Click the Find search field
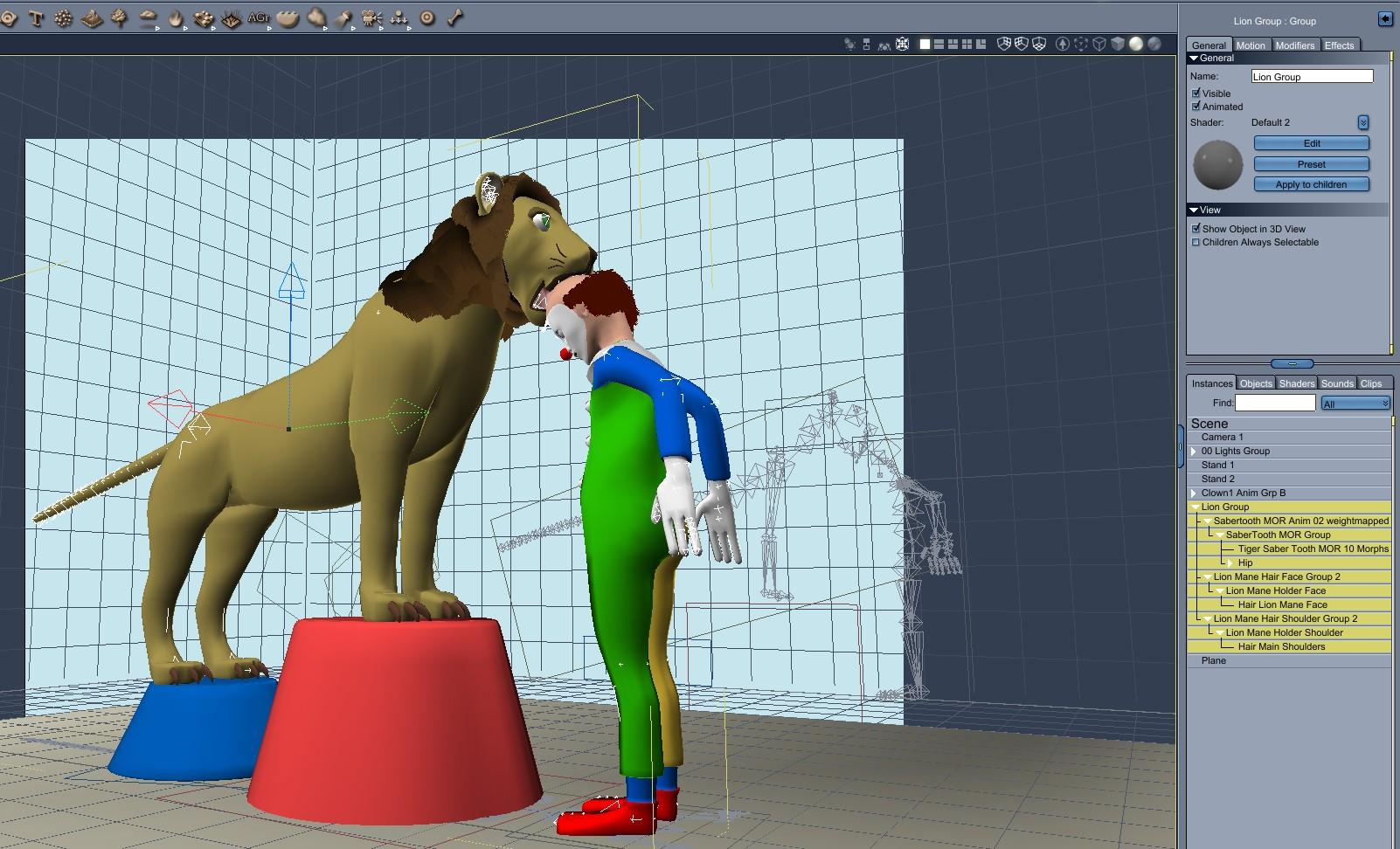The width and height of the screenshot is (1400, 849). tap(1275, 403)
